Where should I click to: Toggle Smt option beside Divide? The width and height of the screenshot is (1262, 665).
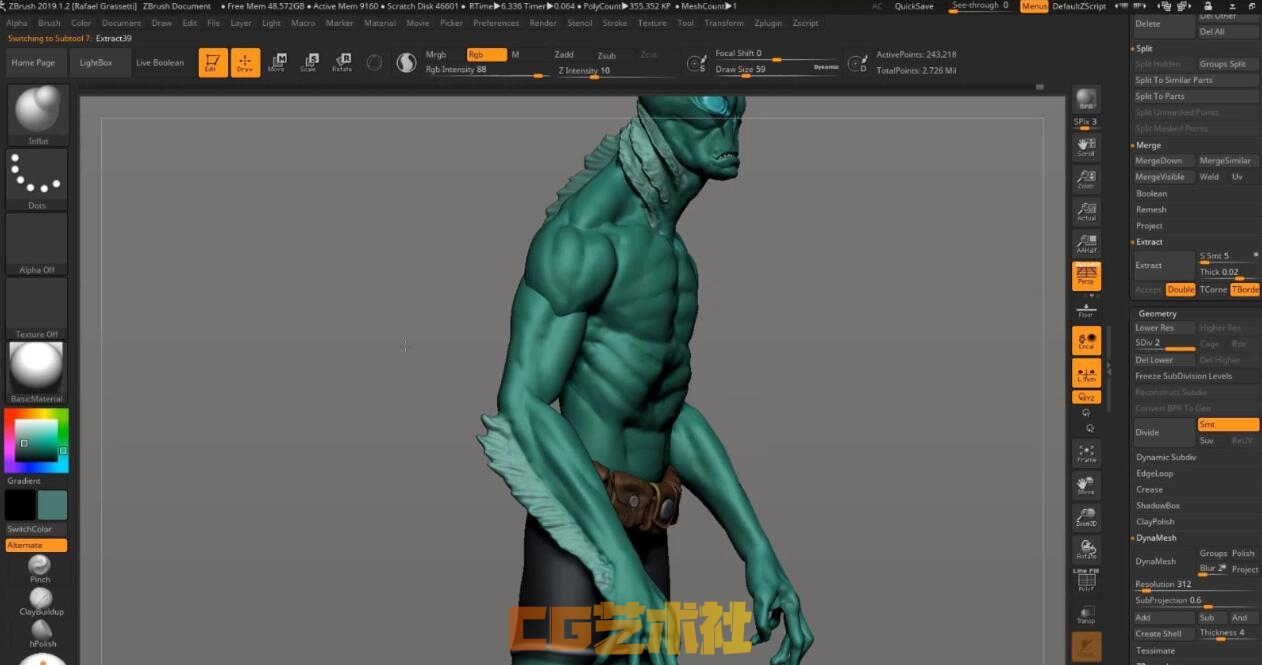coord(1229,425)
